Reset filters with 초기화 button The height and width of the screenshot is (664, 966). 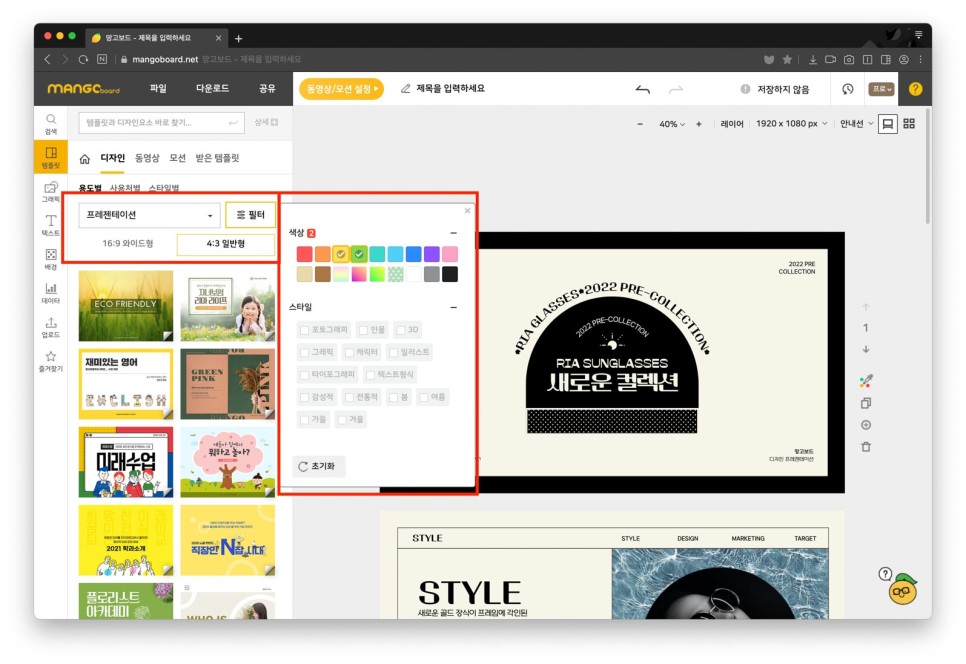318,466
